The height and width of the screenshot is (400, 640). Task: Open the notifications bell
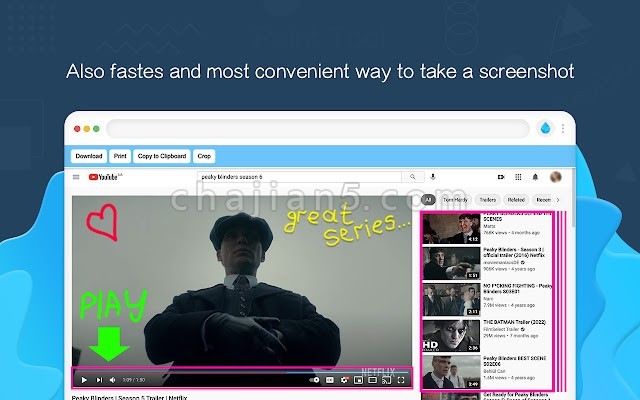coord(535,177)
